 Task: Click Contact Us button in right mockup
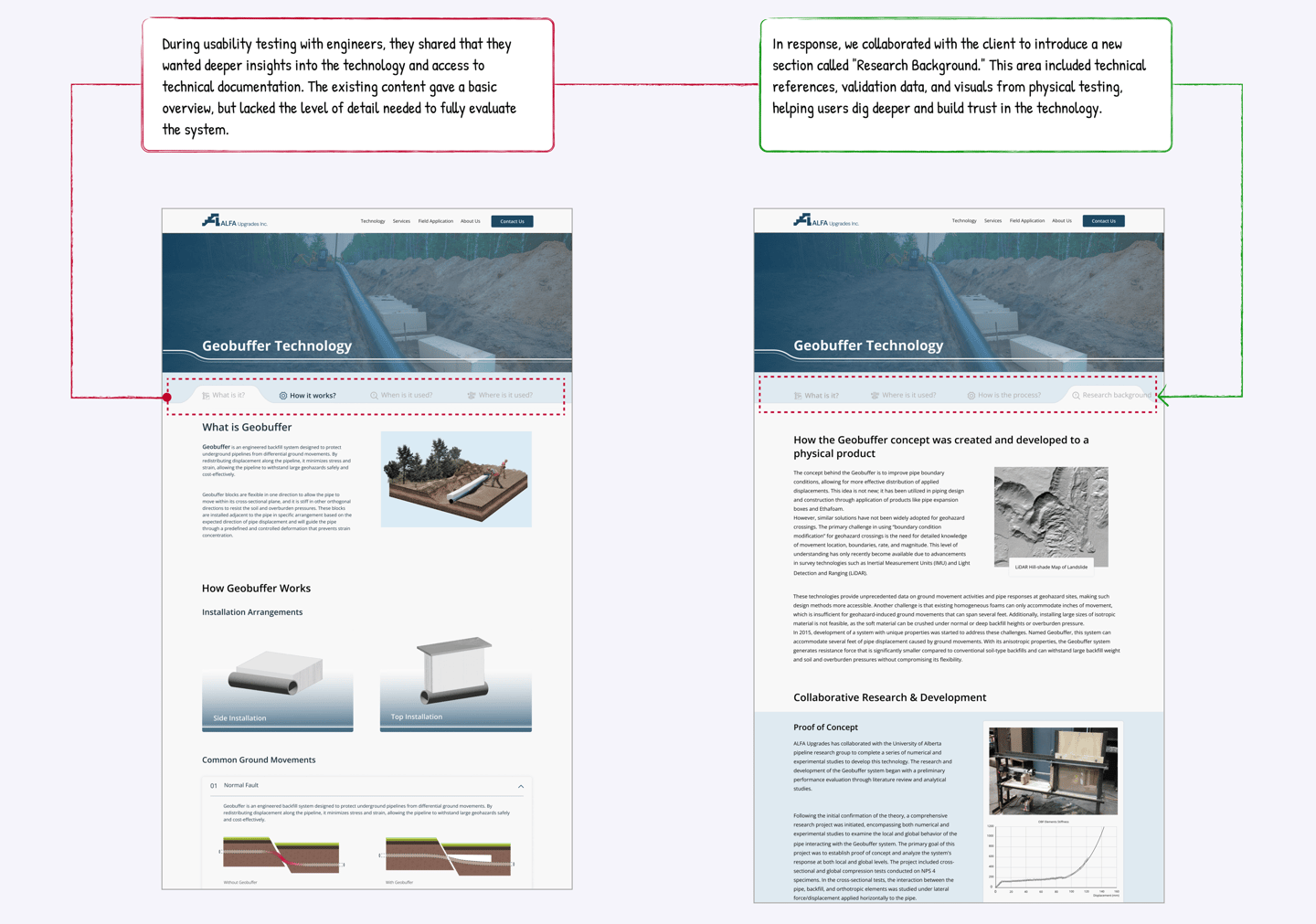(1104, 220)
